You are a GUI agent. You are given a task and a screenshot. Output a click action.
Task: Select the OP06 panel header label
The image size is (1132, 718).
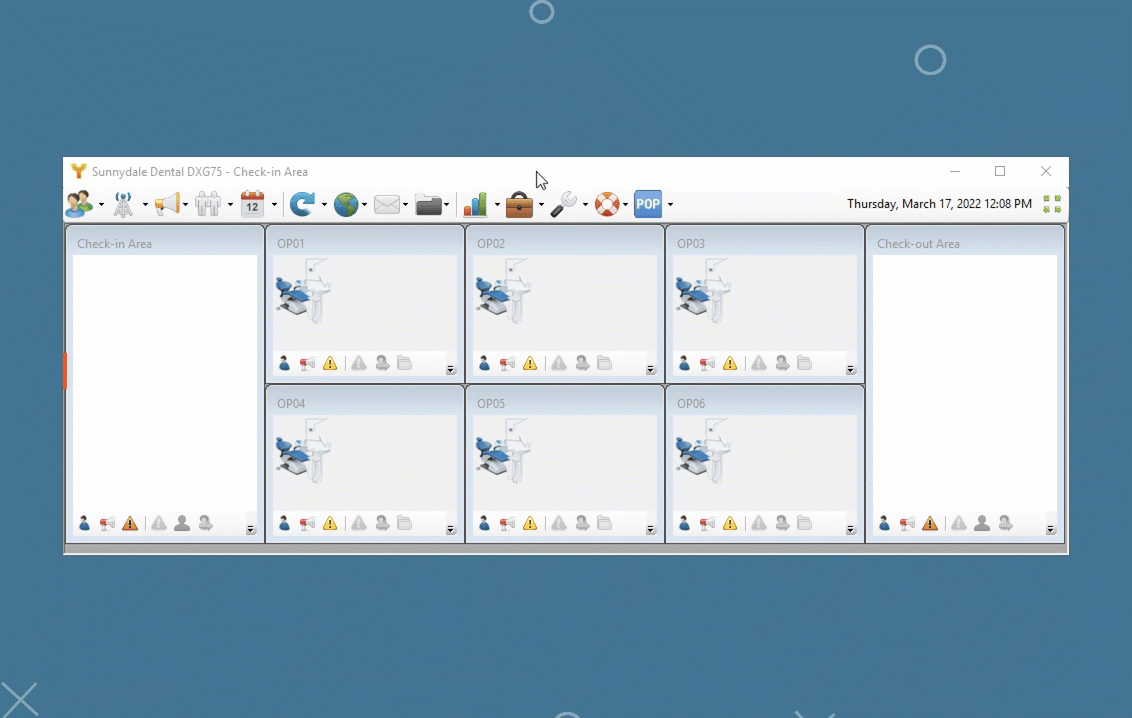(x=691, y=404)
